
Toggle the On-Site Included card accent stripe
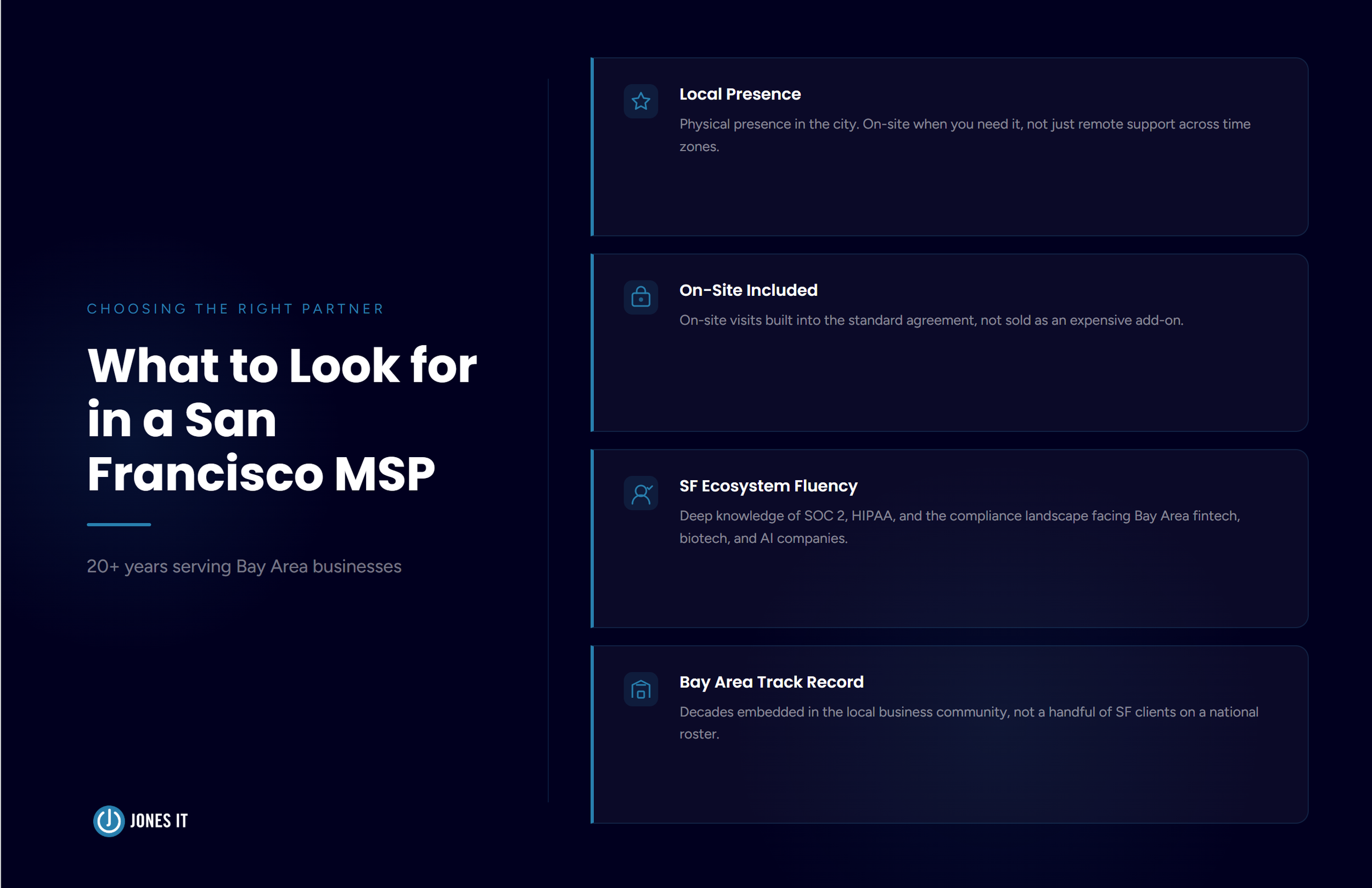pos(593,344)
